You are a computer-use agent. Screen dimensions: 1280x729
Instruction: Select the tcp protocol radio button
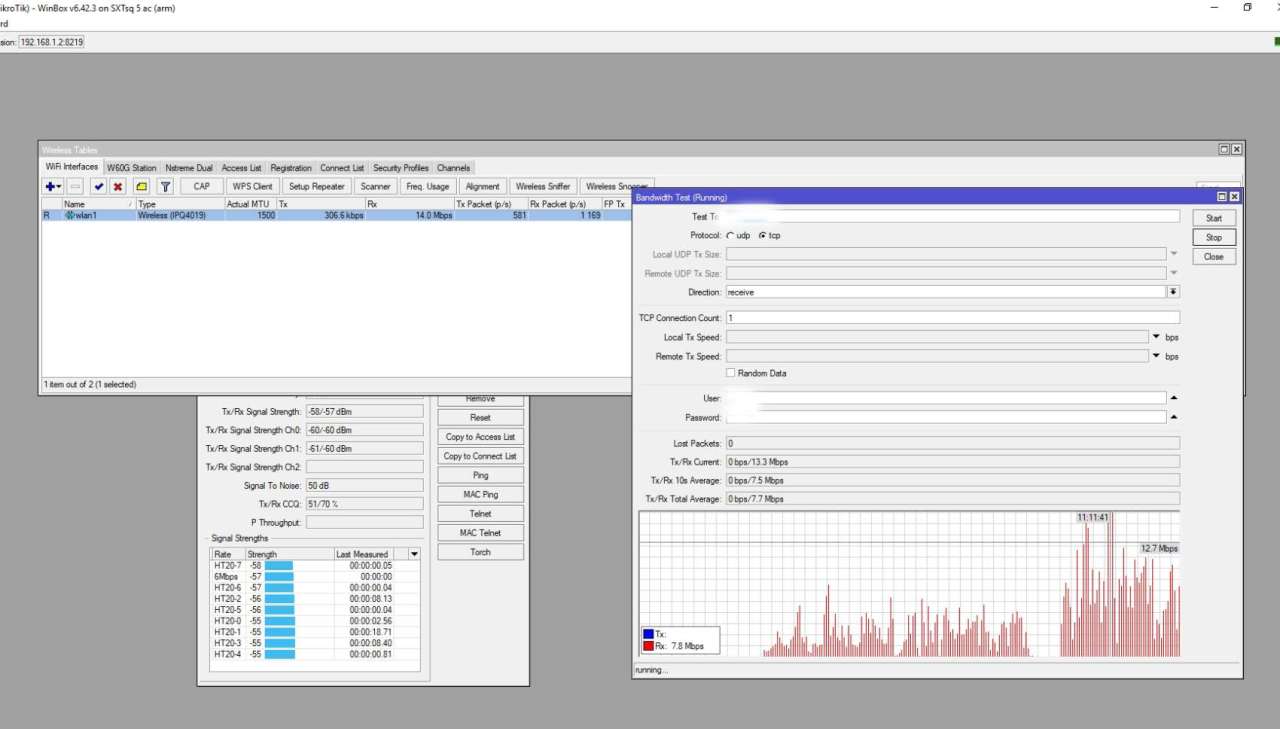(x=762, y=236)
